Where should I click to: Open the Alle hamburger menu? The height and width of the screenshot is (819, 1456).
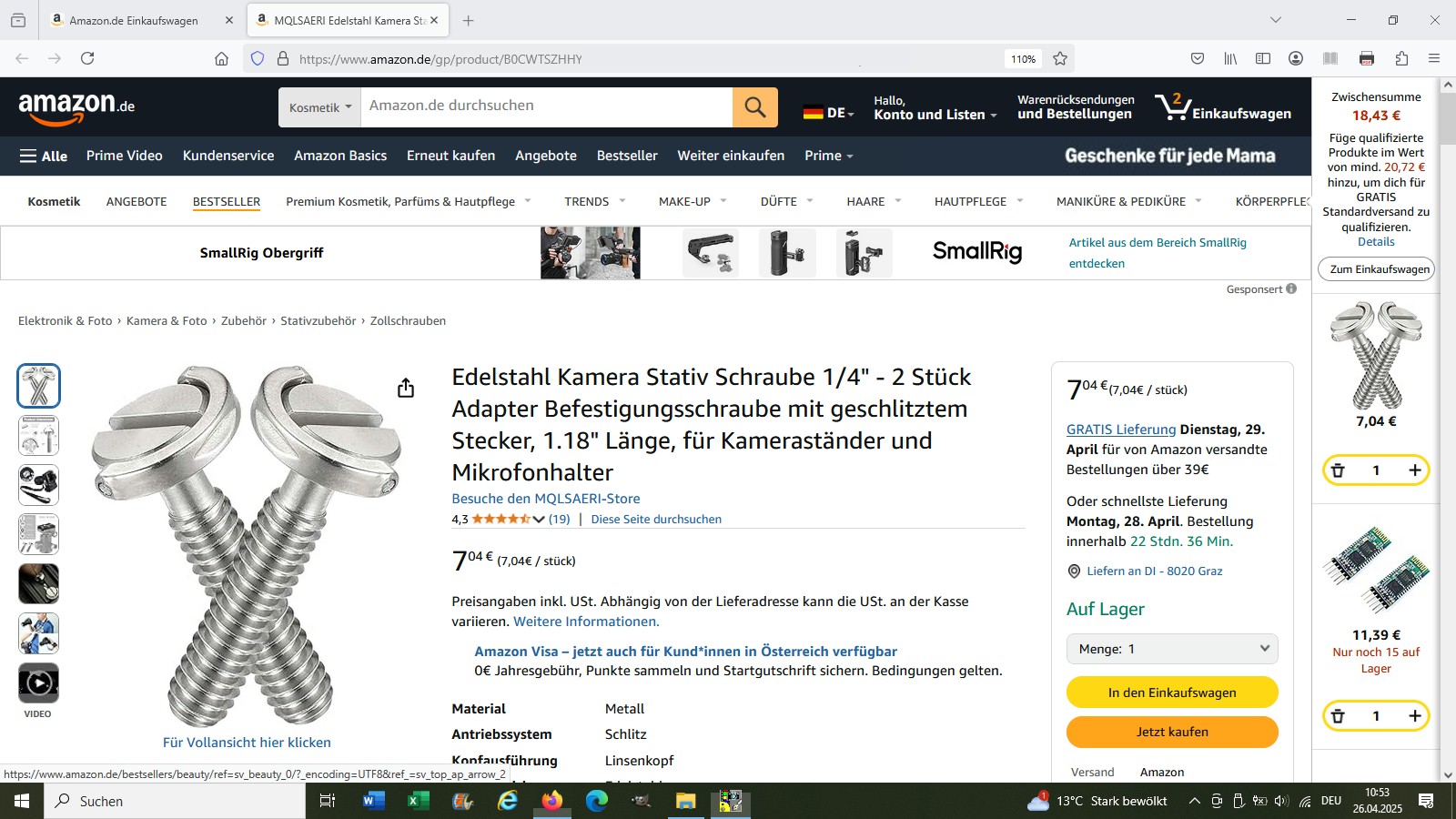click(x=44, y=156)
